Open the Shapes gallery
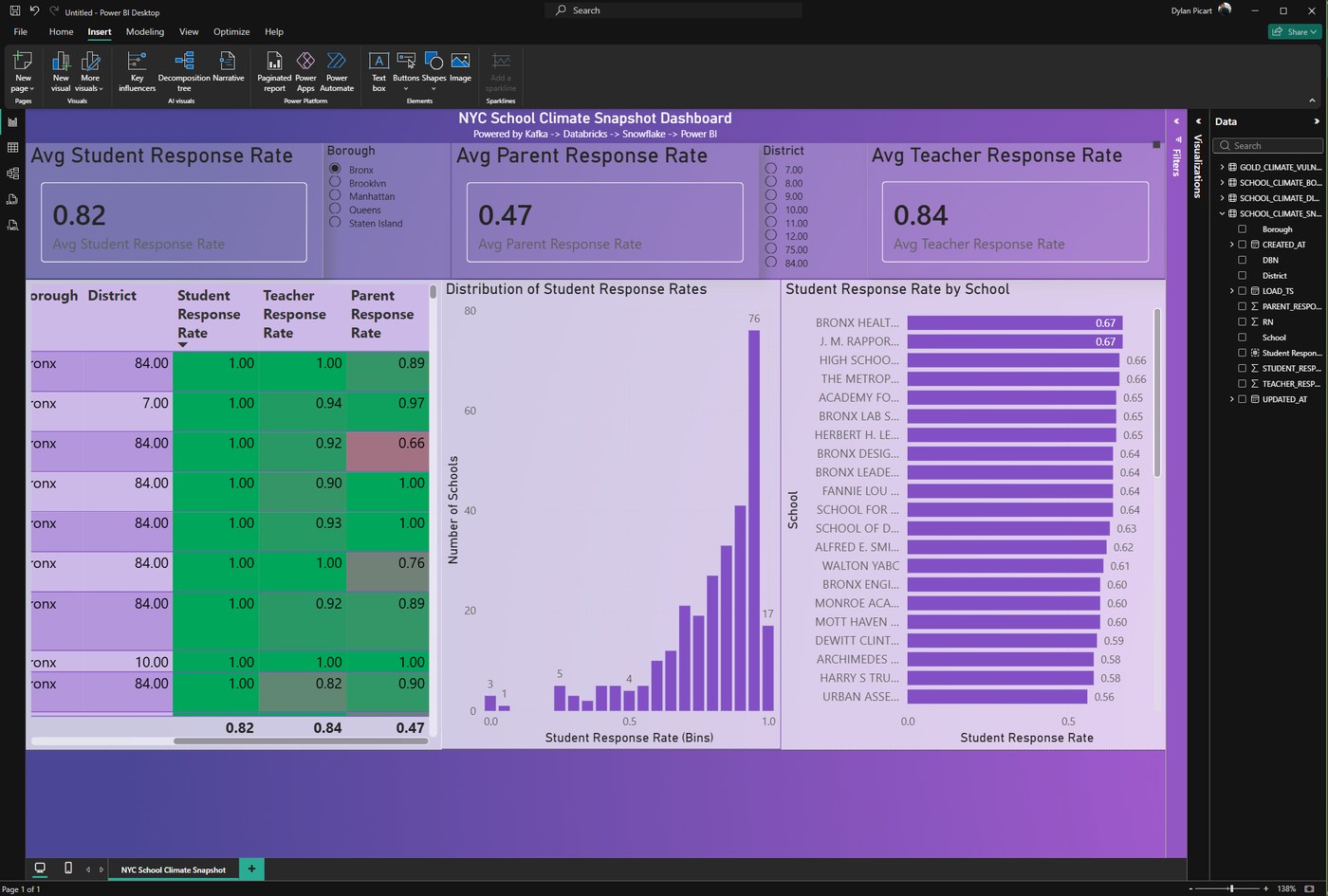 coord(433,72)
